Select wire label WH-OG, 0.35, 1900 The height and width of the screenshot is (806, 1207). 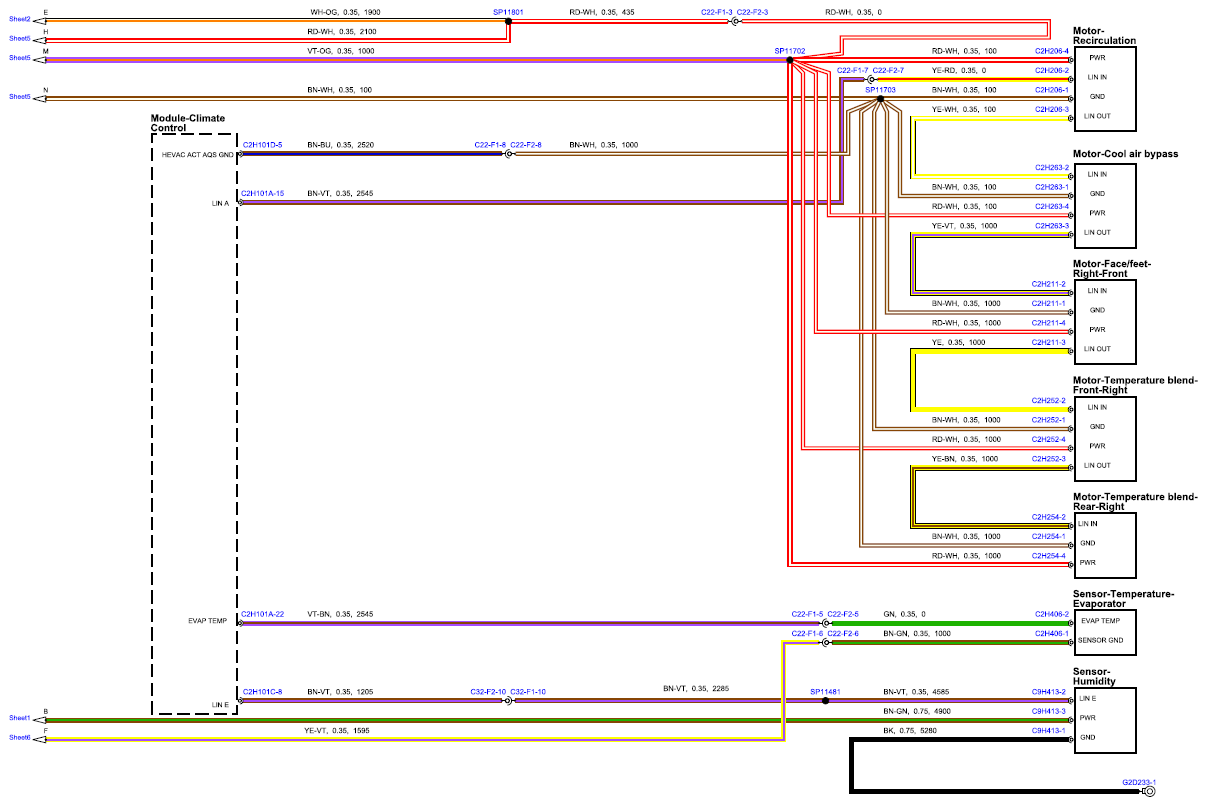pyautogui.click(x=345, y=12)
